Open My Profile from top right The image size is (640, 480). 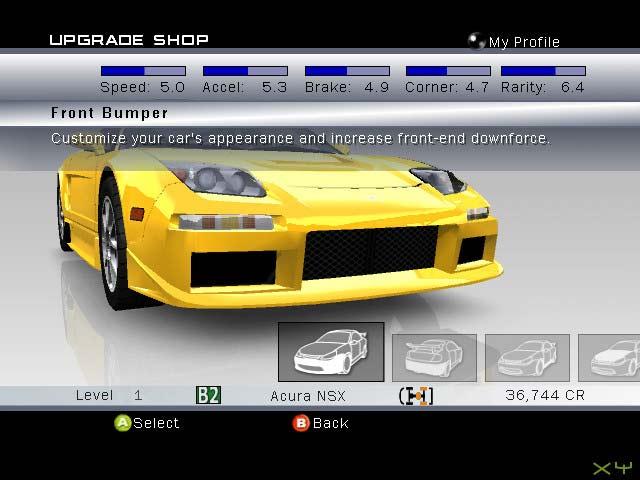tap(523, 42)
